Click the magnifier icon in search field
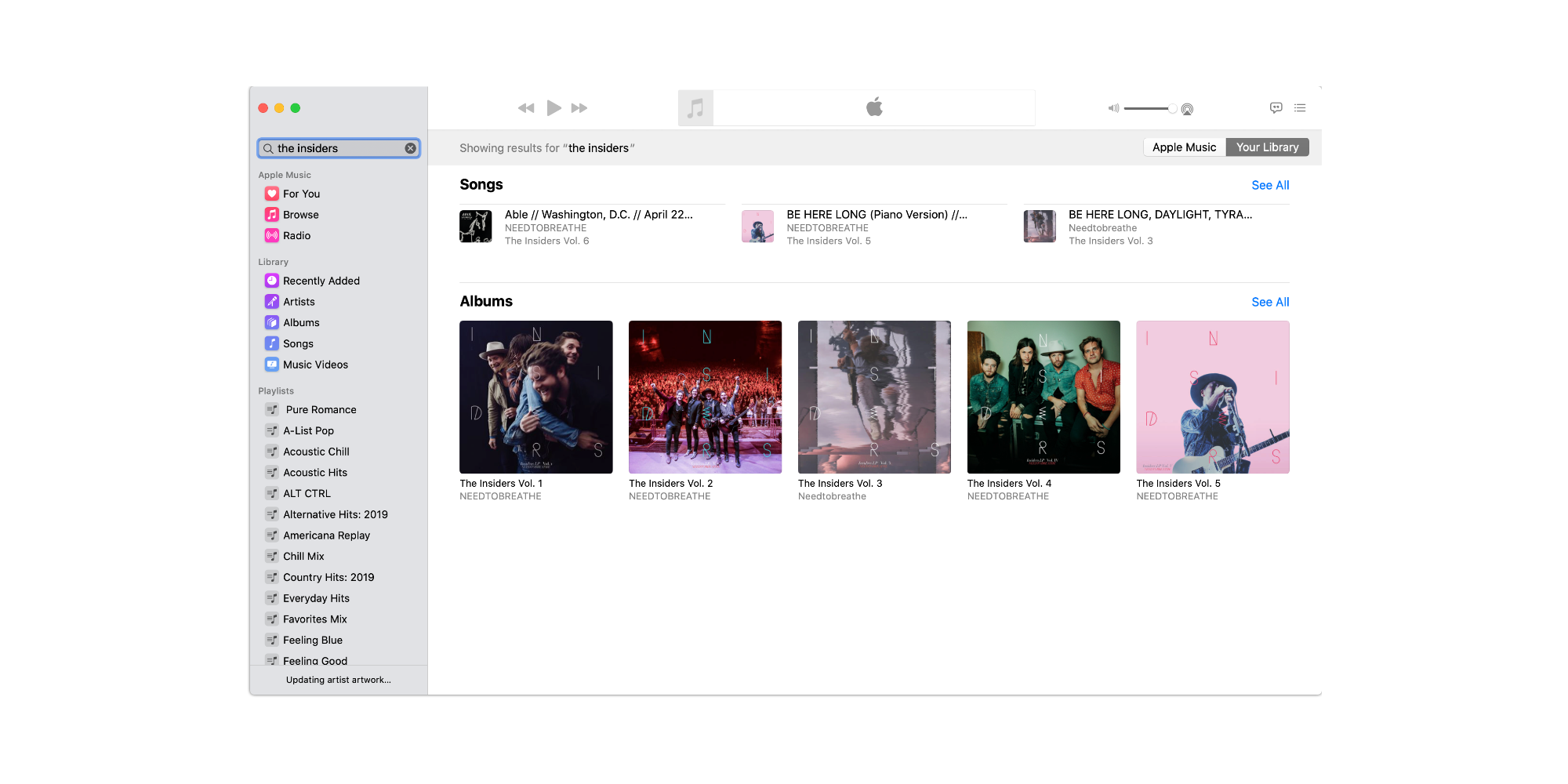The image size is (1568, 784). tap(268, 148)
